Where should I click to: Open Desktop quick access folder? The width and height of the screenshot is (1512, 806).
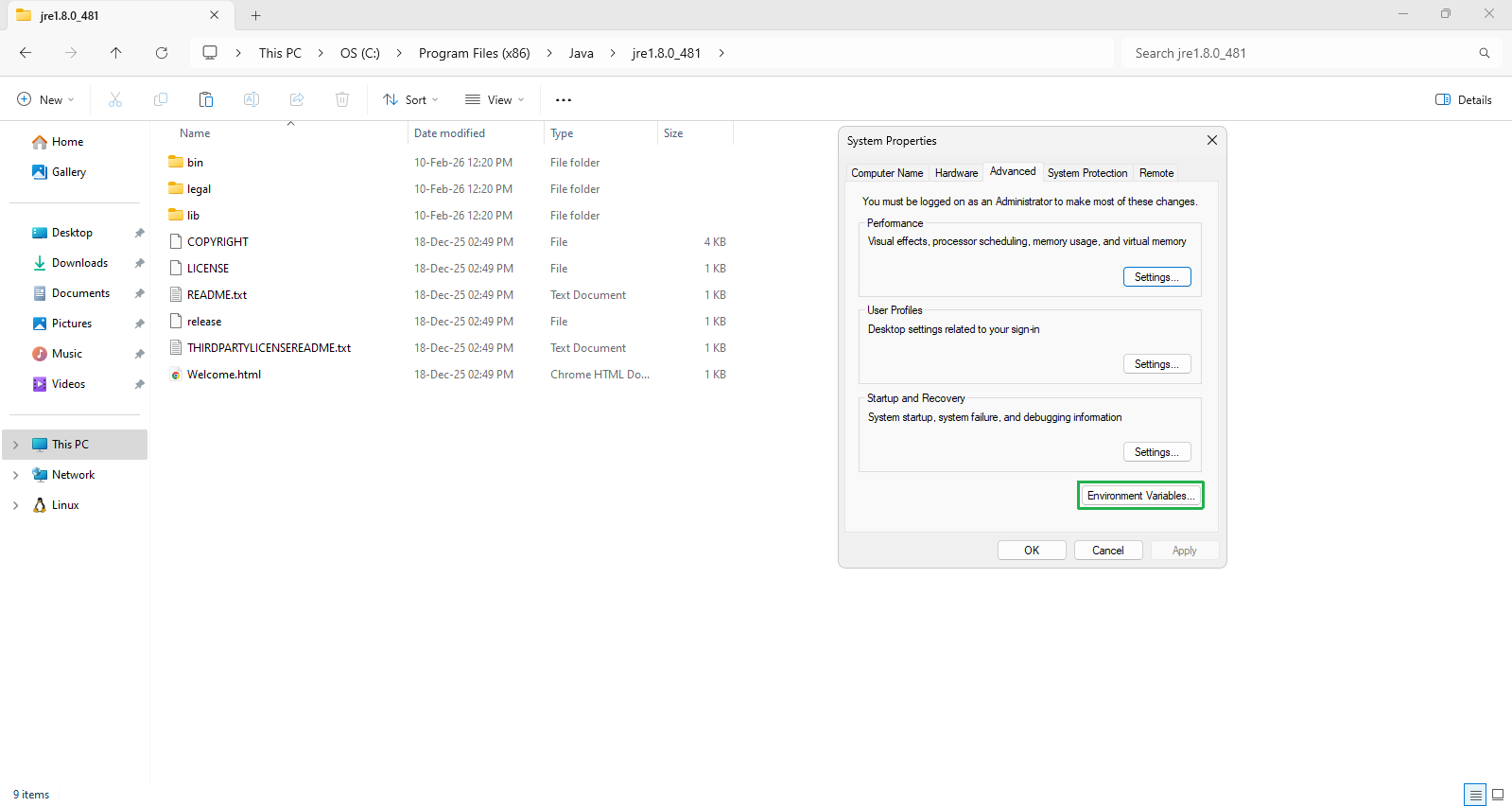coord(72,233)
